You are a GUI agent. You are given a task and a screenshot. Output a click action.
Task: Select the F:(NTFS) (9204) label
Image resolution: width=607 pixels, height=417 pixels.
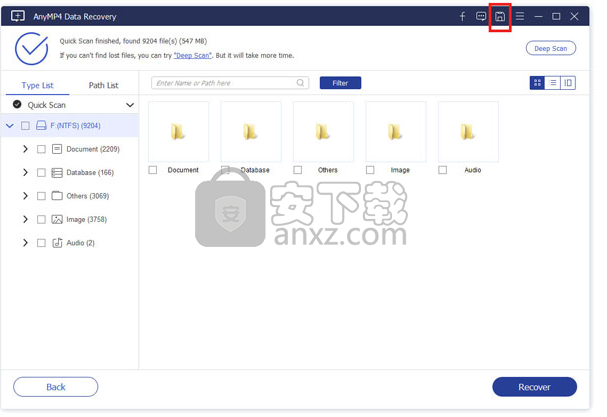pos(75,125)
